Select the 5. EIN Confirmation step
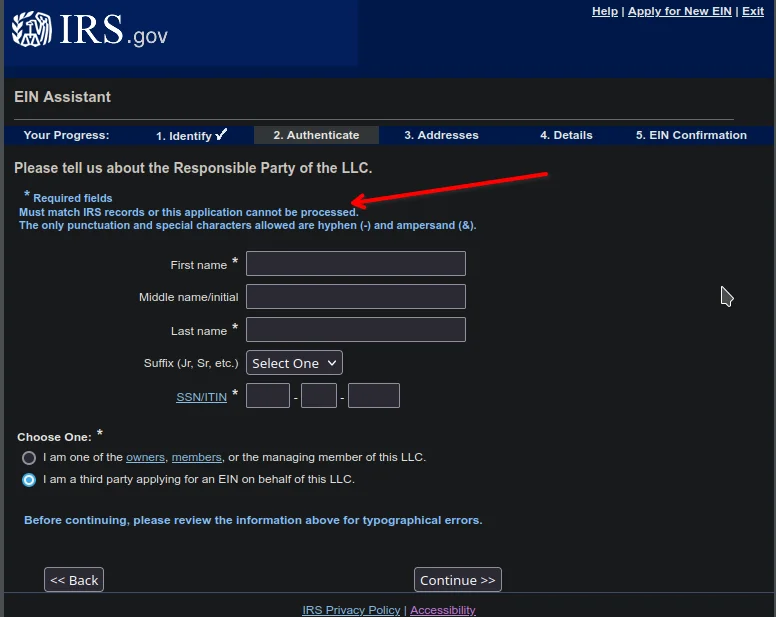Image resolution: width=776 pixels, height=617 pixels. coord(691,135)
